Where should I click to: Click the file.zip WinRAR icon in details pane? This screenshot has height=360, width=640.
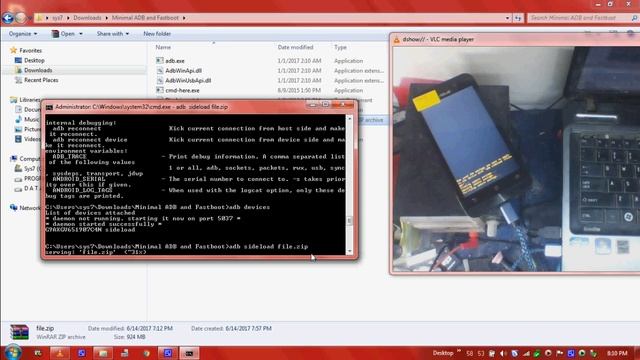pyautogui.click(x=19, y=332)
